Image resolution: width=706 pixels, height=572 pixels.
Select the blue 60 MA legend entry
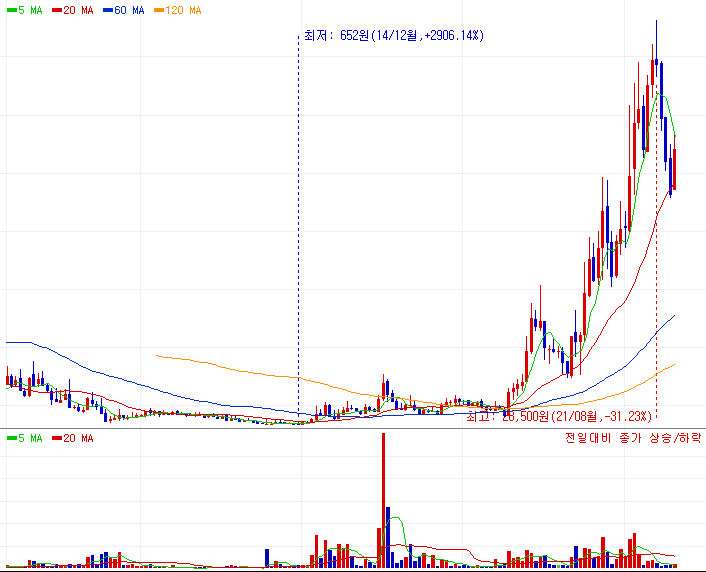tap(124, 10)
